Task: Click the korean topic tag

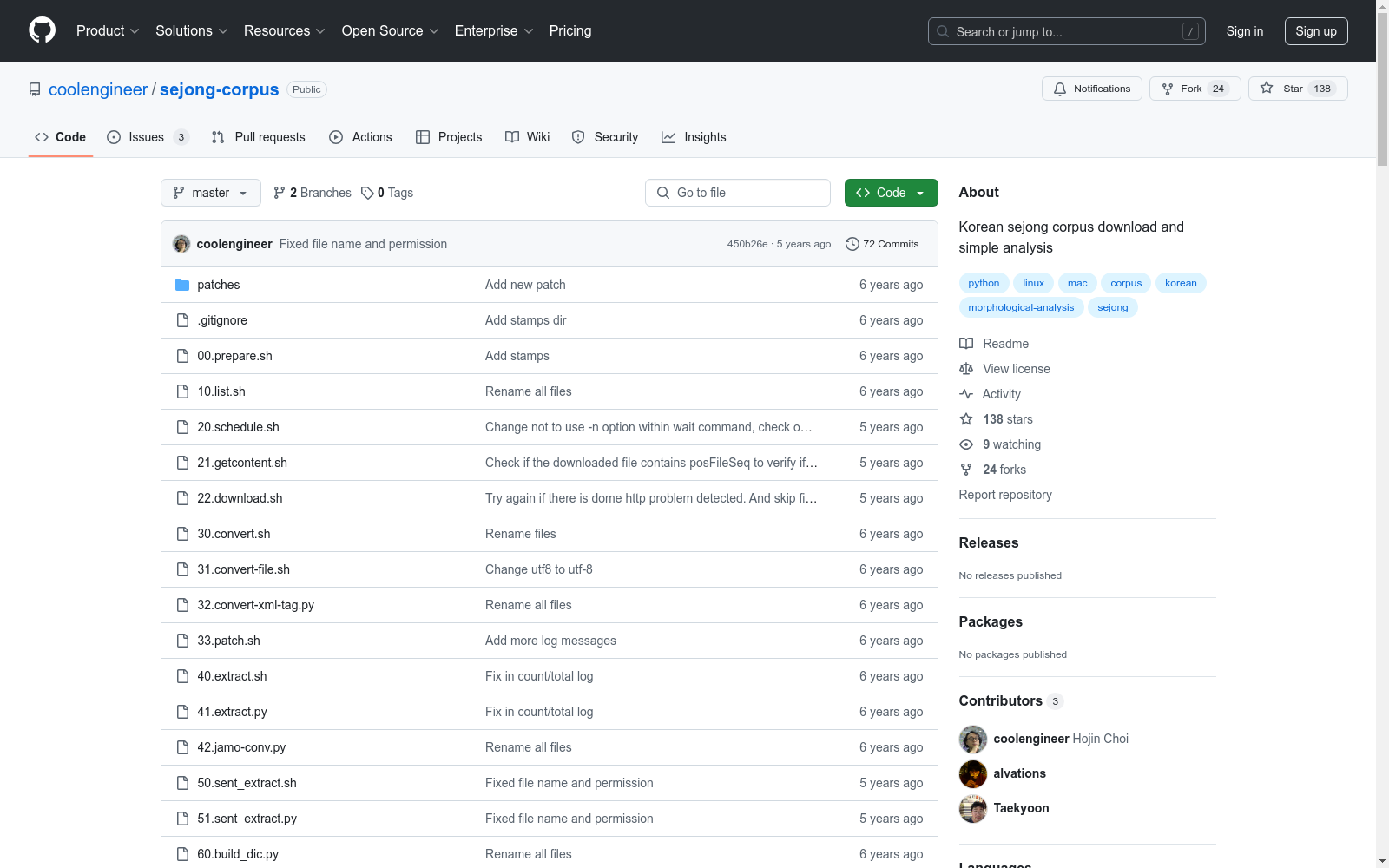Action: click(1181, 283)
